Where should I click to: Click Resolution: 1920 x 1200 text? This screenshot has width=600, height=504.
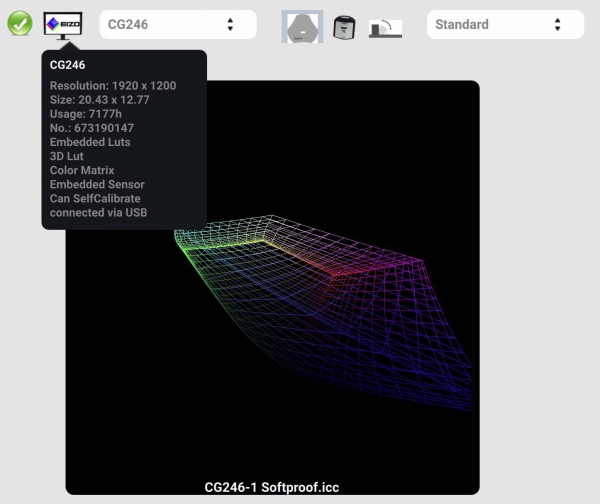(113, 85)
